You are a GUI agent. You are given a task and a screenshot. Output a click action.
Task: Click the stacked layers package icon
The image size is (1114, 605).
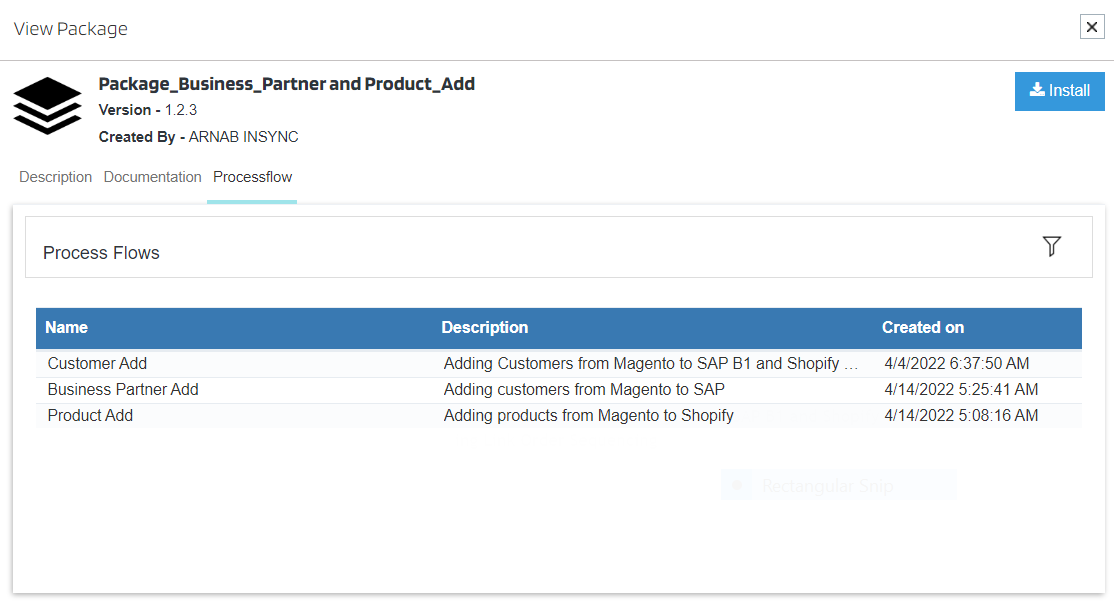click(x=47, y=106)
